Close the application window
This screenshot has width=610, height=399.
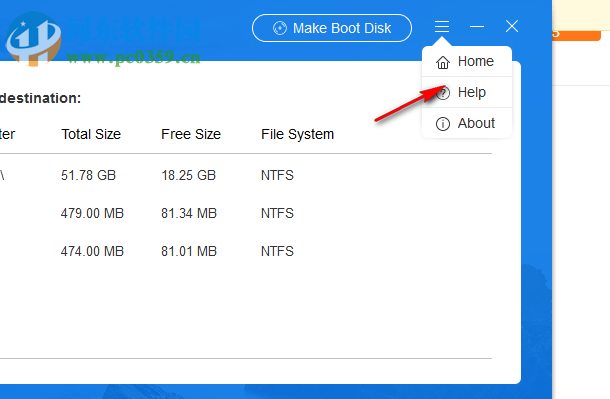(x=512, y=26)
